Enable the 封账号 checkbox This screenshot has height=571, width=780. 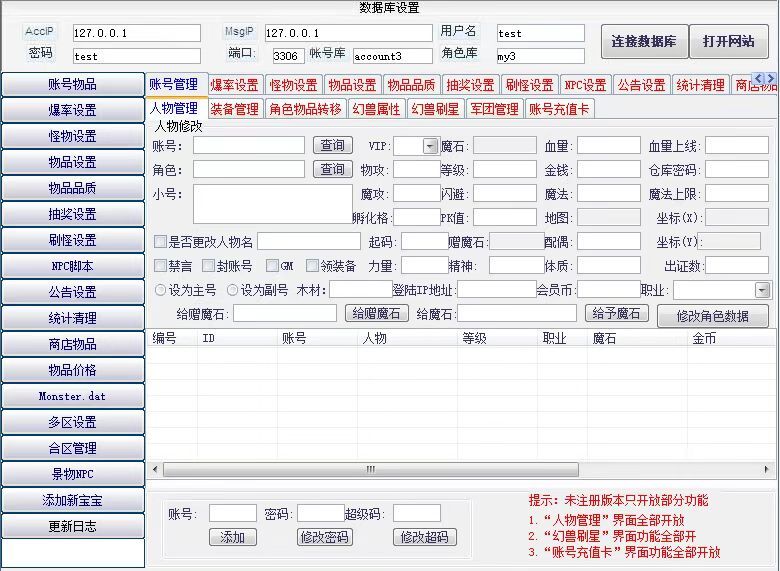pyautogui.click(x=208, y=266)
